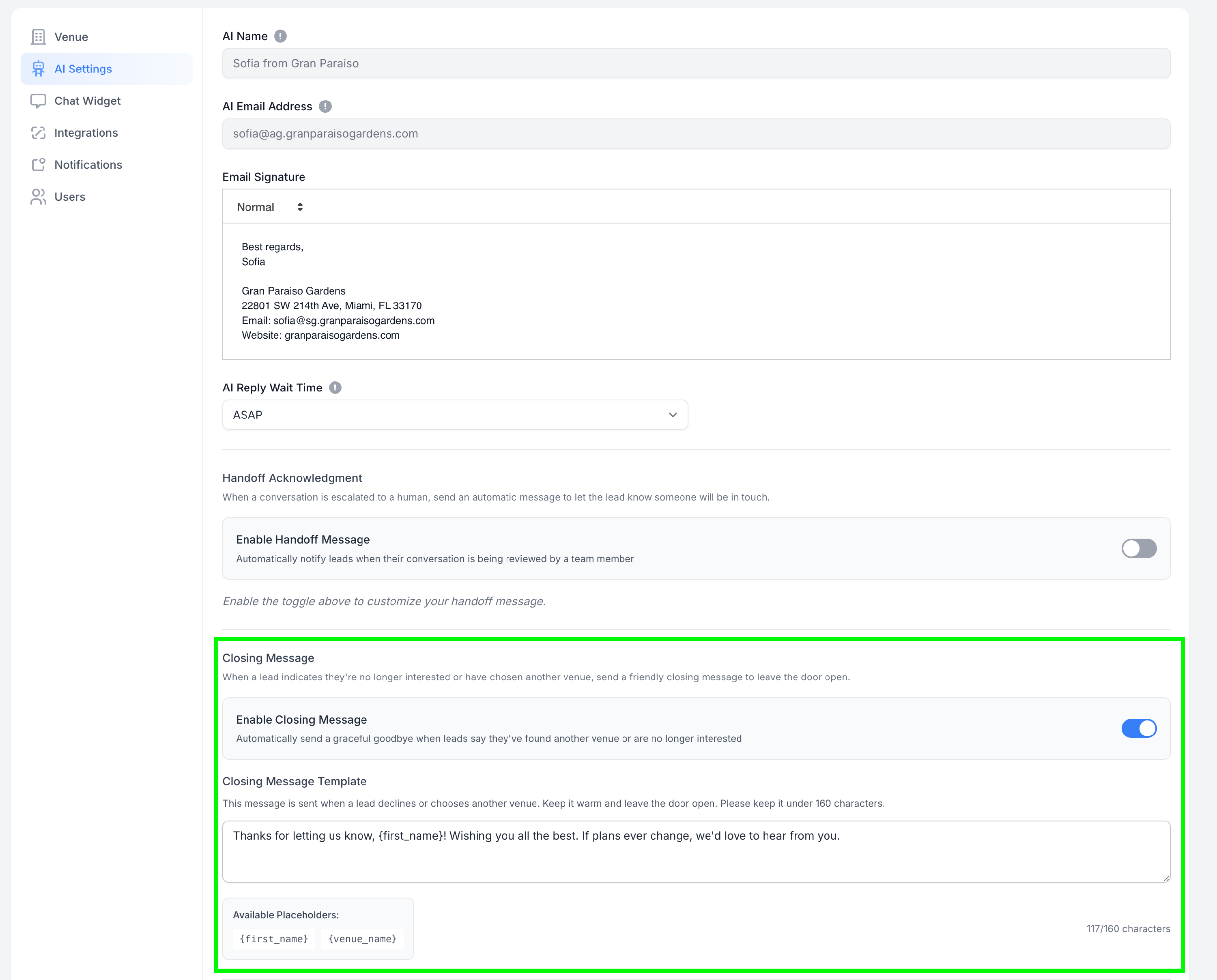The image size is (1217, 980).
Task: Click info icon next to AI Reply Wait Time
Action: pyautogui.click(x=335, y=388)
